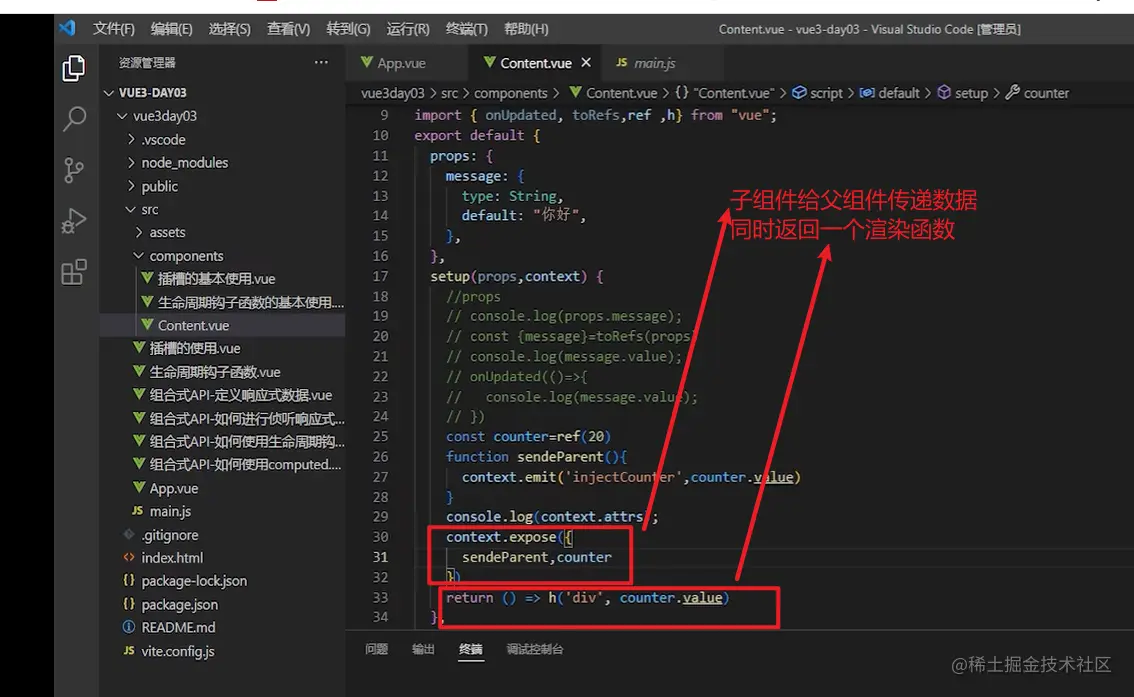This screenshot has height=697, width=1134.
Task: Click the .gitignore file icon
Action: click(x=129, y=534)
